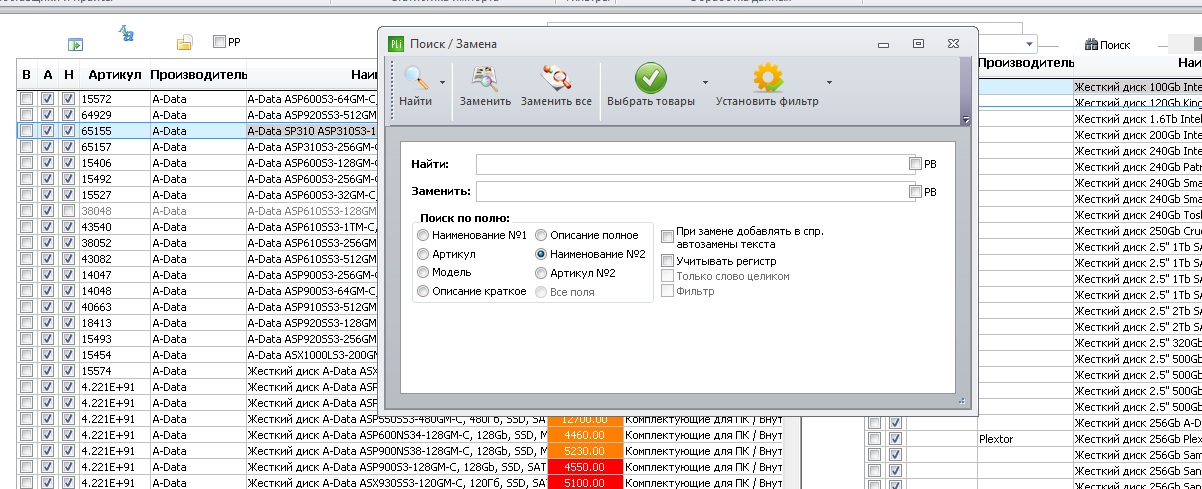Select the Наименование №2 radio button
The image size is (1202, 489).
click(541, 254)
